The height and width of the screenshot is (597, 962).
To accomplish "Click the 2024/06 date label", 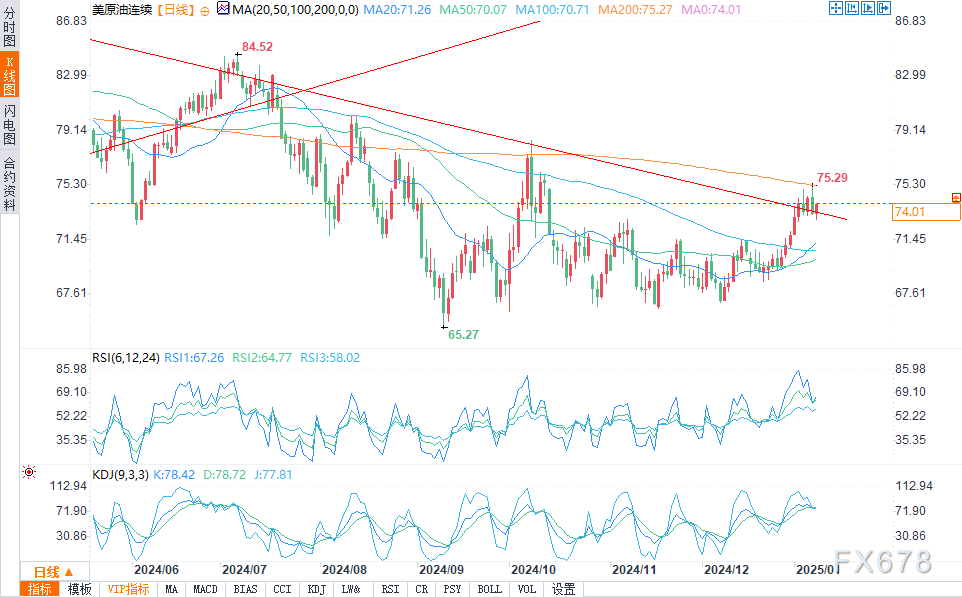I will [156, 569].
